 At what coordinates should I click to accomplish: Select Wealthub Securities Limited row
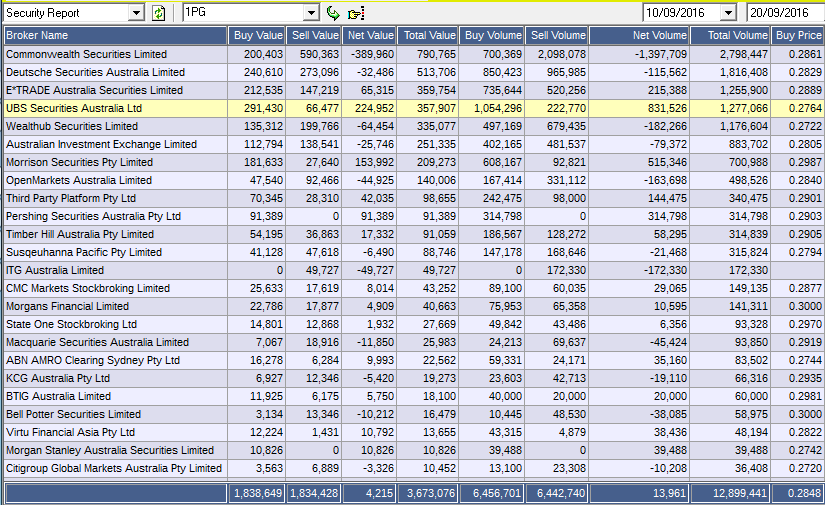coord(412,126)
